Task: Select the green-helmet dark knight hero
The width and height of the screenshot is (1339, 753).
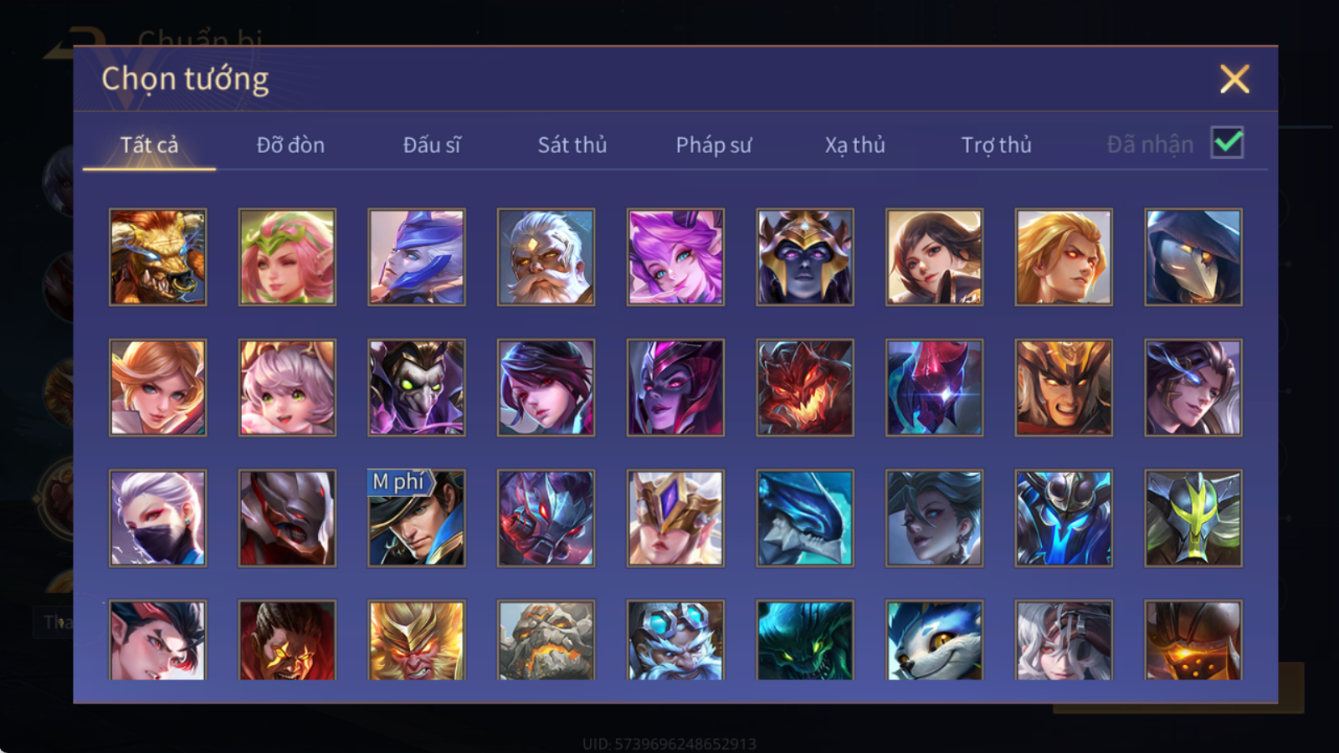Action: point(1193,518)
